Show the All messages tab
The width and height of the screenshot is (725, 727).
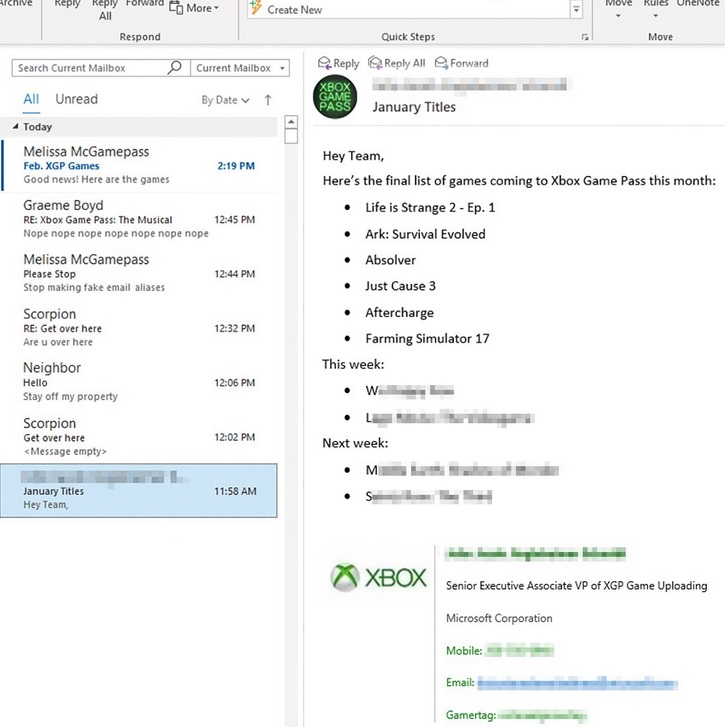pos(31,99)
